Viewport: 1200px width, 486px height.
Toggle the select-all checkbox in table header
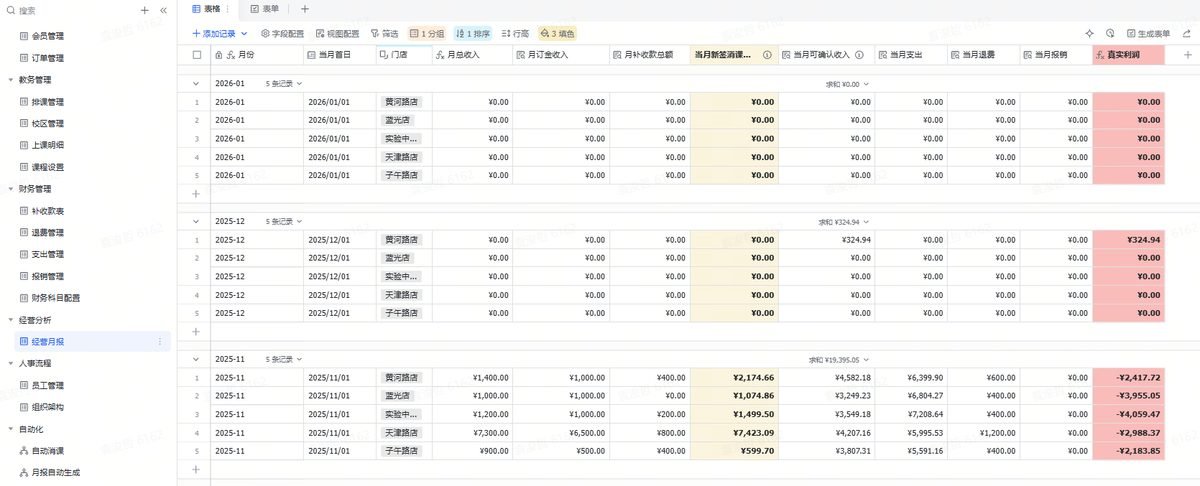[x=196, y=55]
